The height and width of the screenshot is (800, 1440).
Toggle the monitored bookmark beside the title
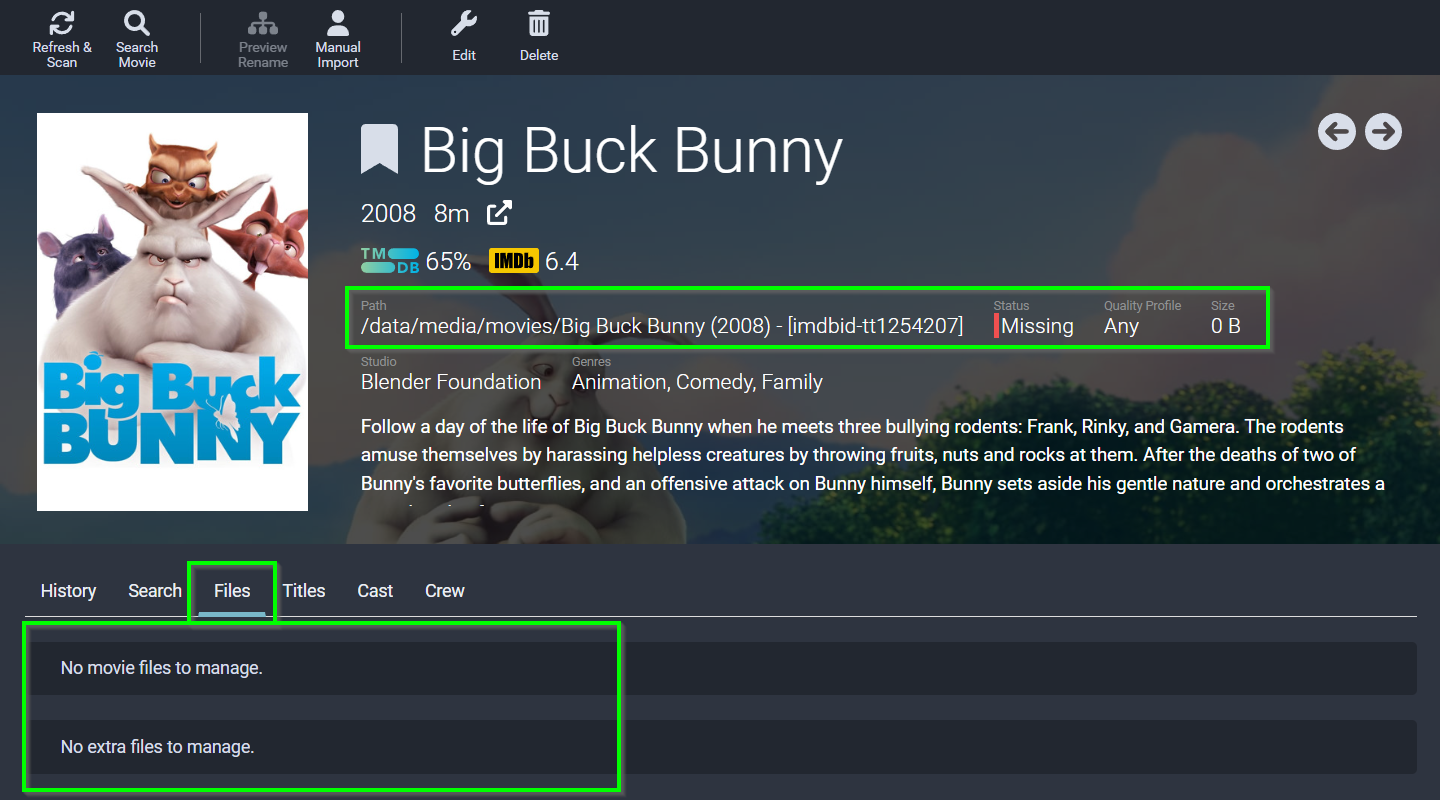tap(380, 150)
